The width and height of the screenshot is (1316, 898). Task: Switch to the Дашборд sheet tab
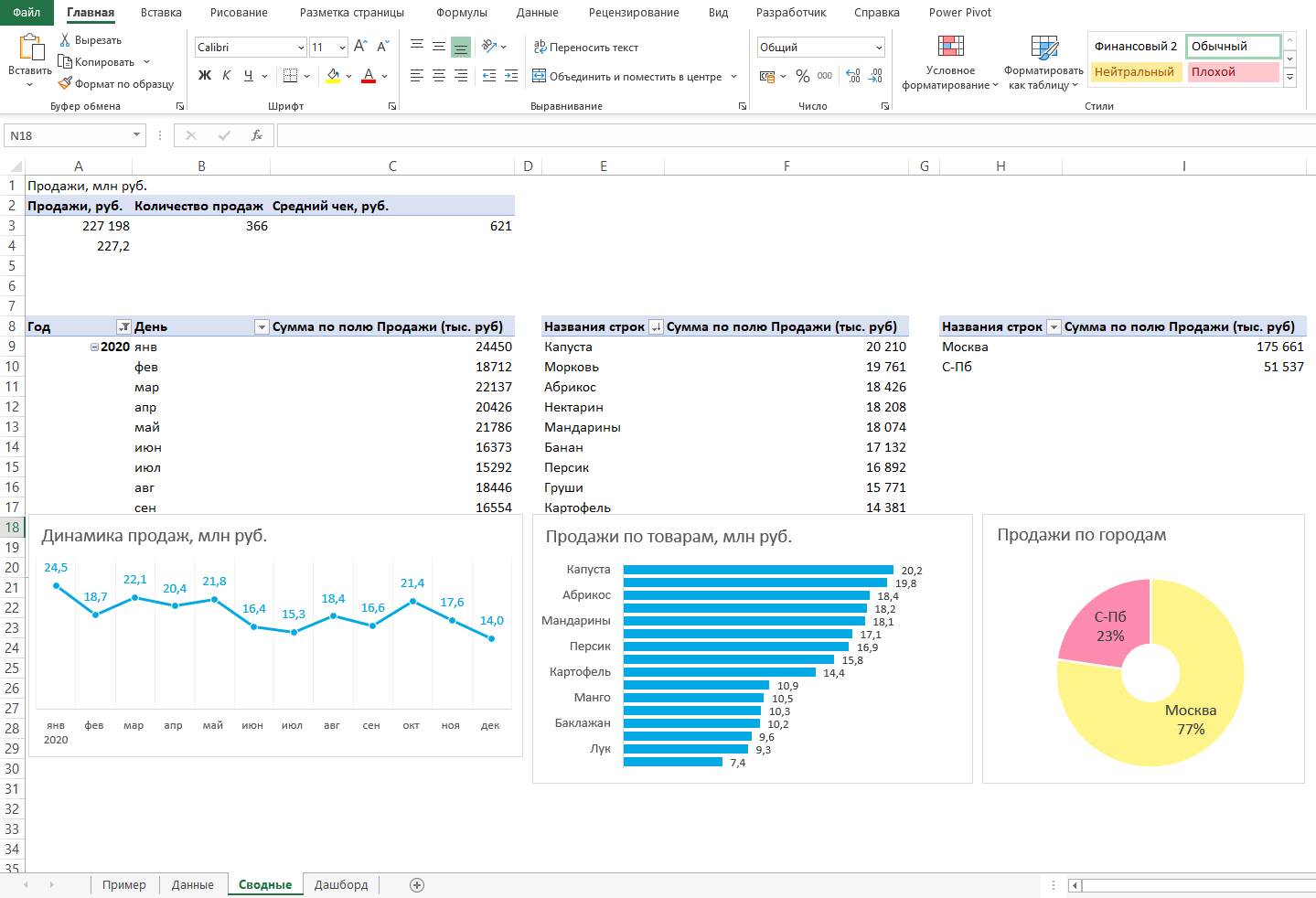click(x=341, y=884)
